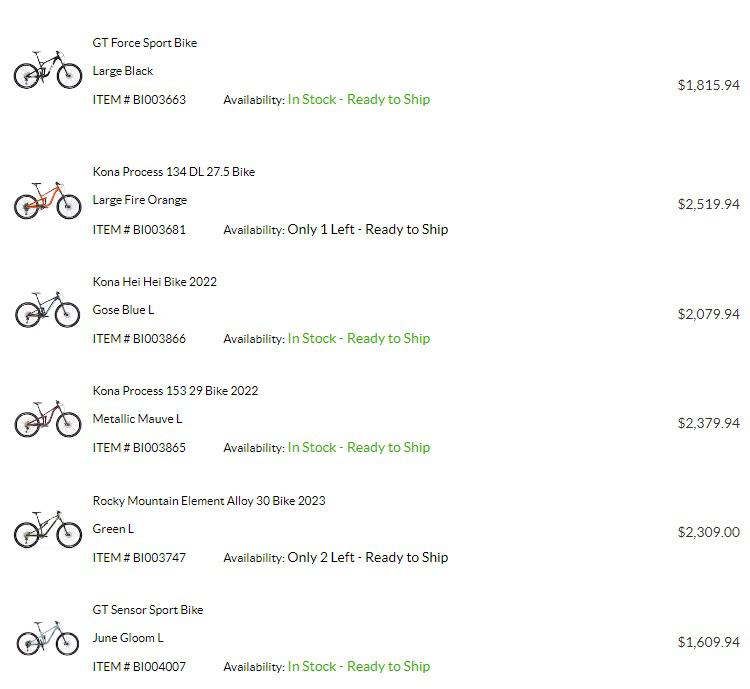Screen dimensions: 750x689
Task: Click the Only 2 Left availability text
Action: 368,557
